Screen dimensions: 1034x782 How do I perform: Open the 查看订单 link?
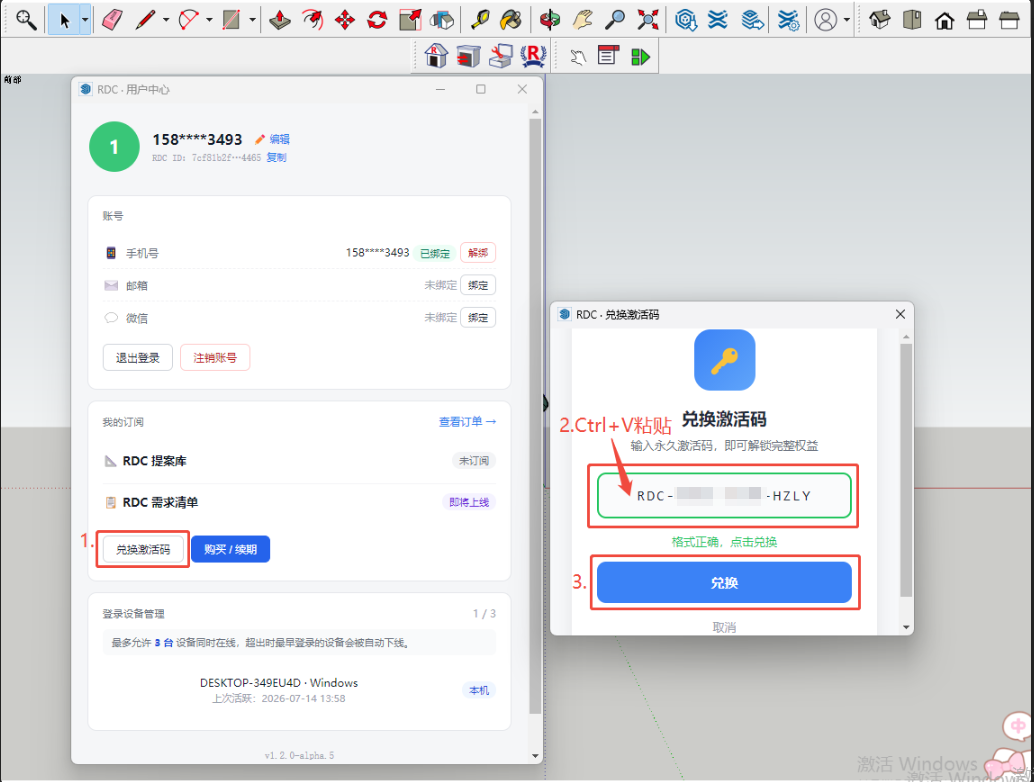coord(468,422)
